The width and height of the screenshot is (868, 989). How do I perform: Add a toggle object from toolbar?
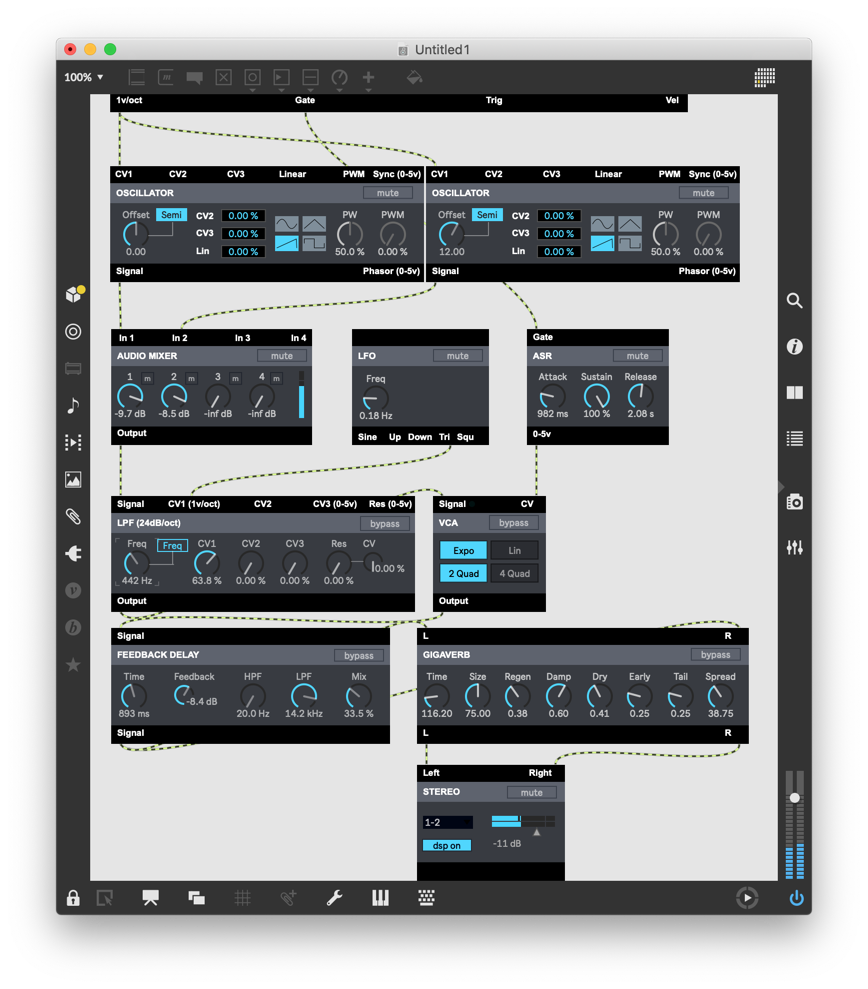[x=223, y=78]
